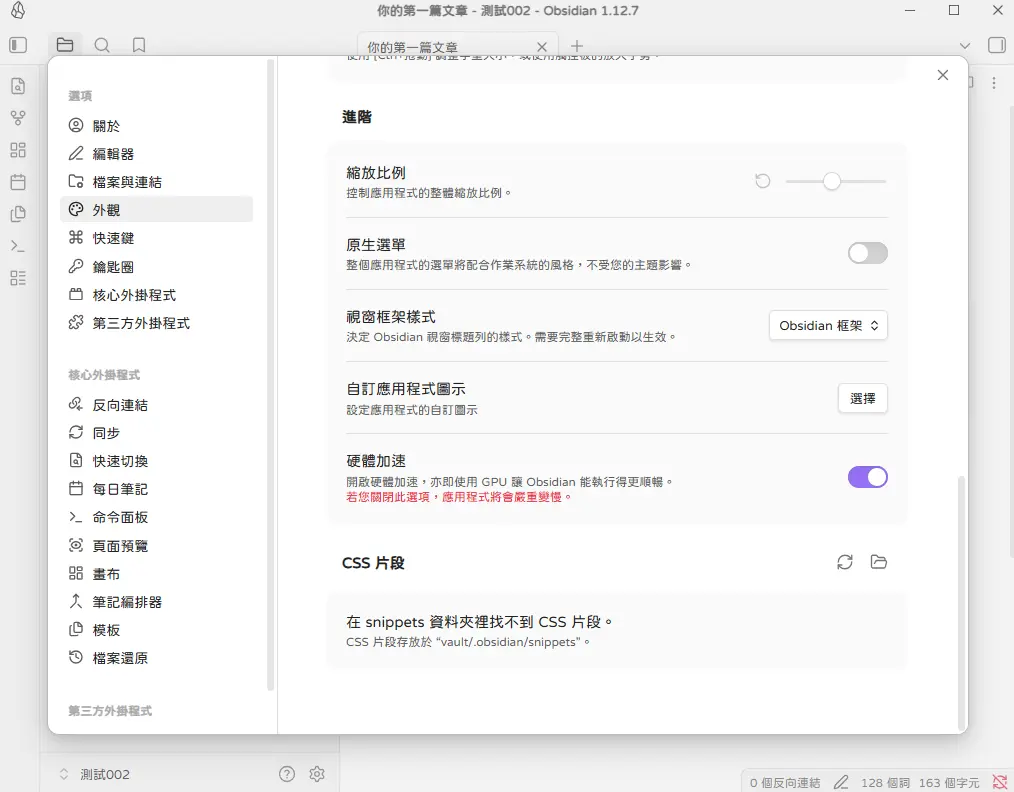Screen dimensions: 1014x792
Task: Click 選擇 button for custom app icon
Action: point(862,398)
